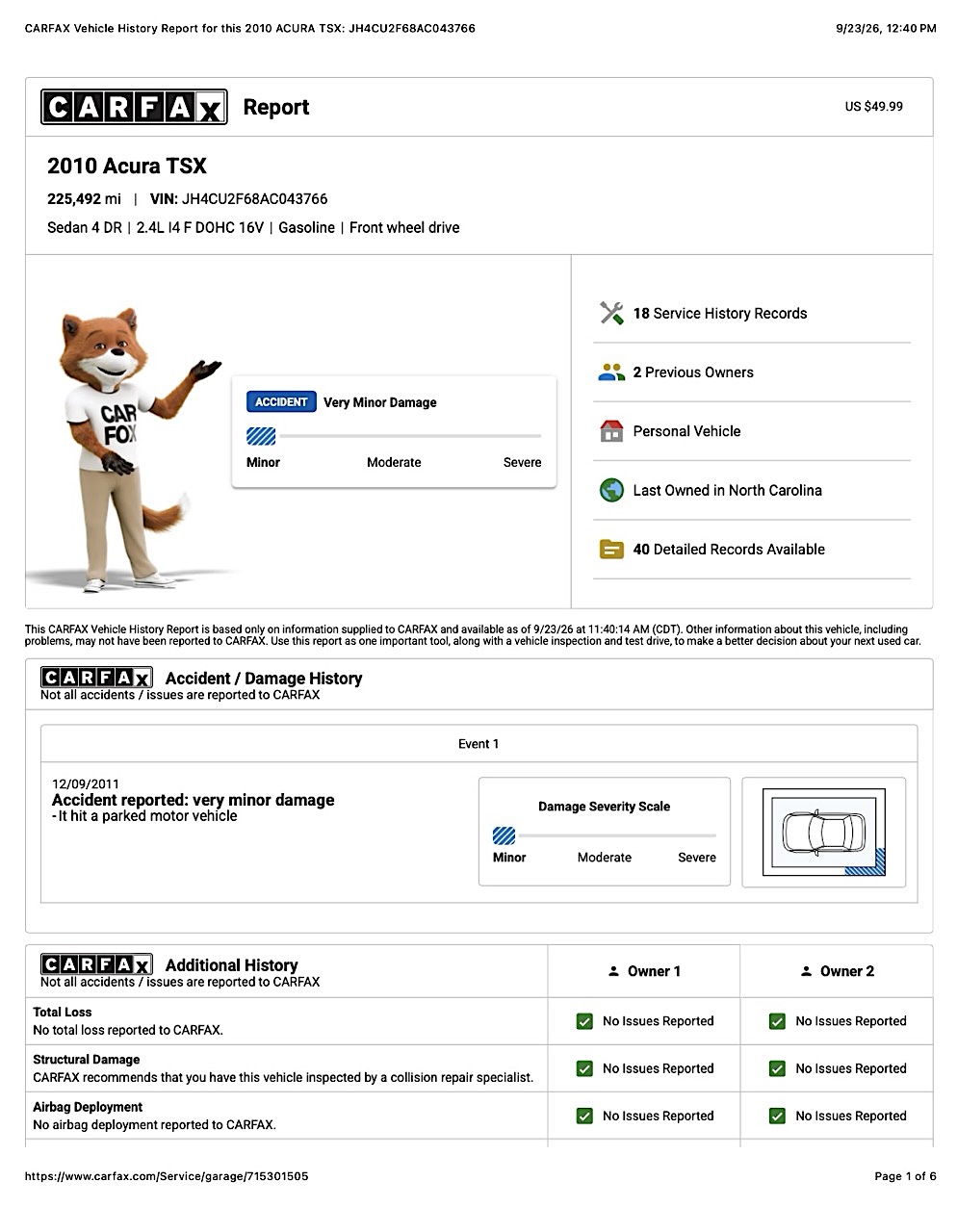The width and height of the screenshot is (957, 1232).
Task: Click '2 Previous Owners' text
Action: [x=693, y=372]
